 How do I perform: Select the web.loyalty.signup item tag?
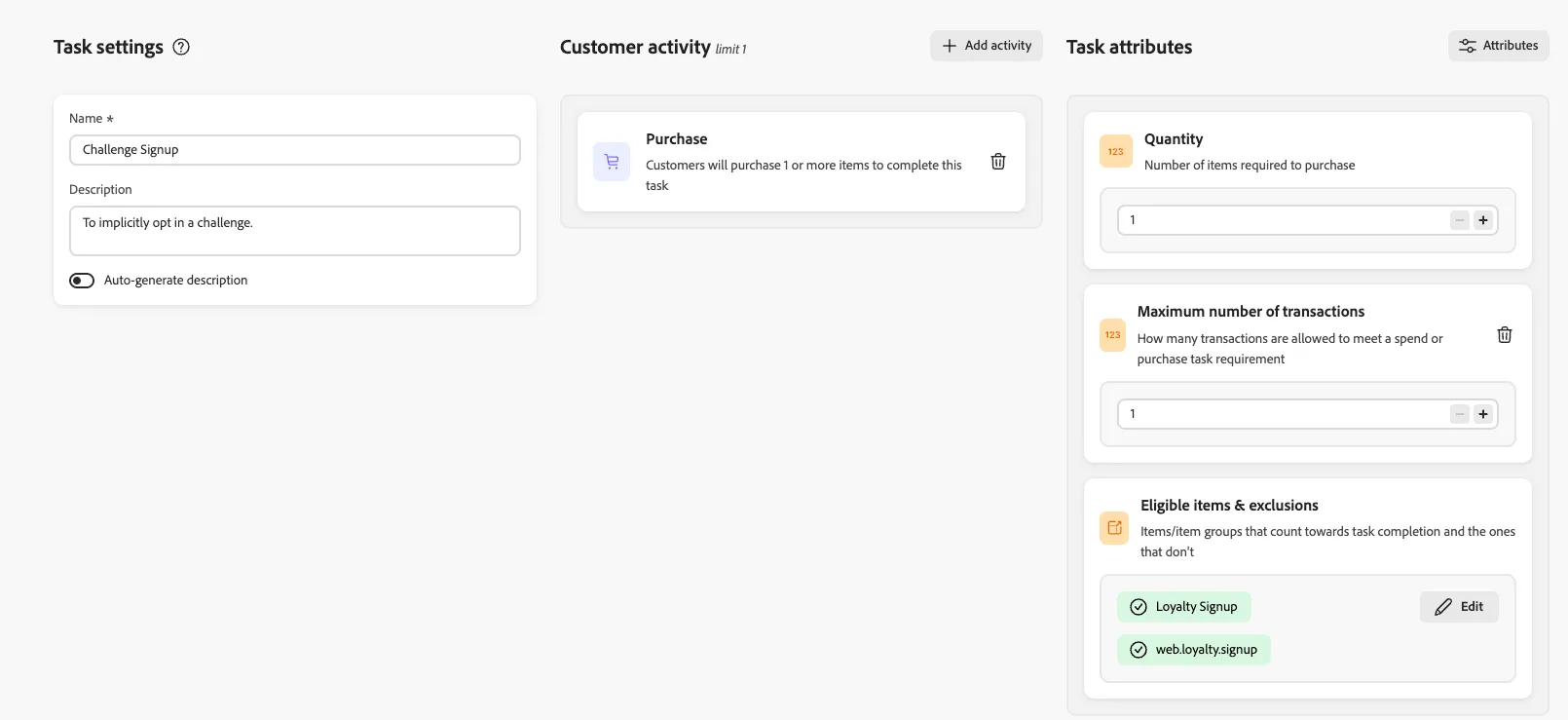1194,650
